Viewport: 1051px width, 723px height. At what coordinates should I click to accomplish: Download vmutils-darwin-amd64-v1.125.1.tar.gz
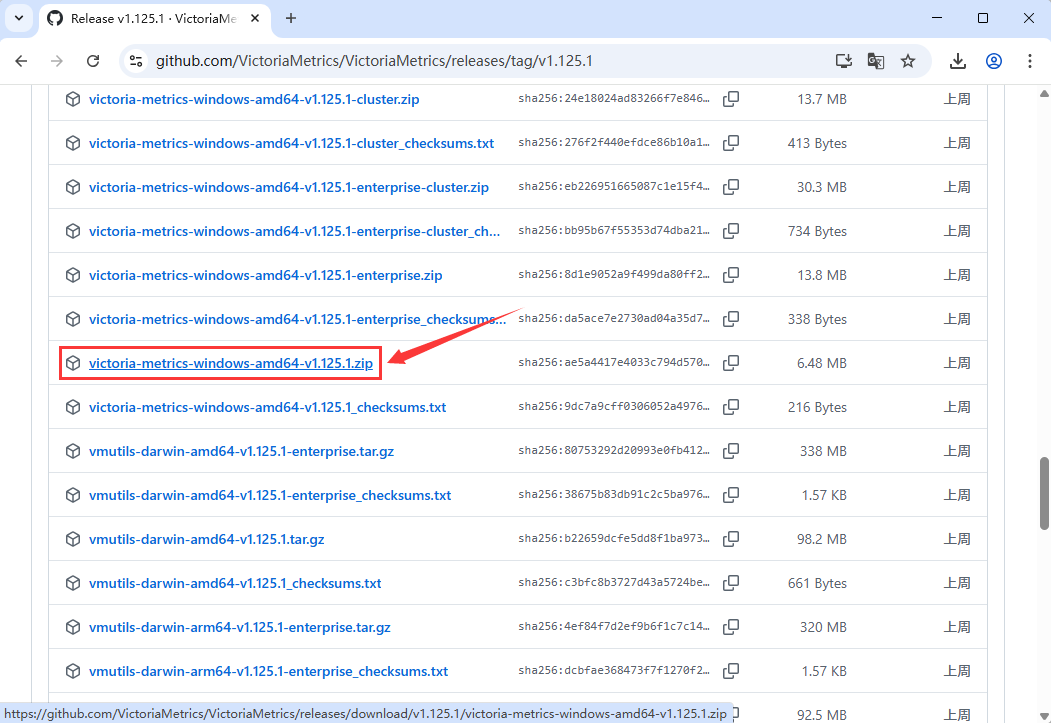coord(206,539)
